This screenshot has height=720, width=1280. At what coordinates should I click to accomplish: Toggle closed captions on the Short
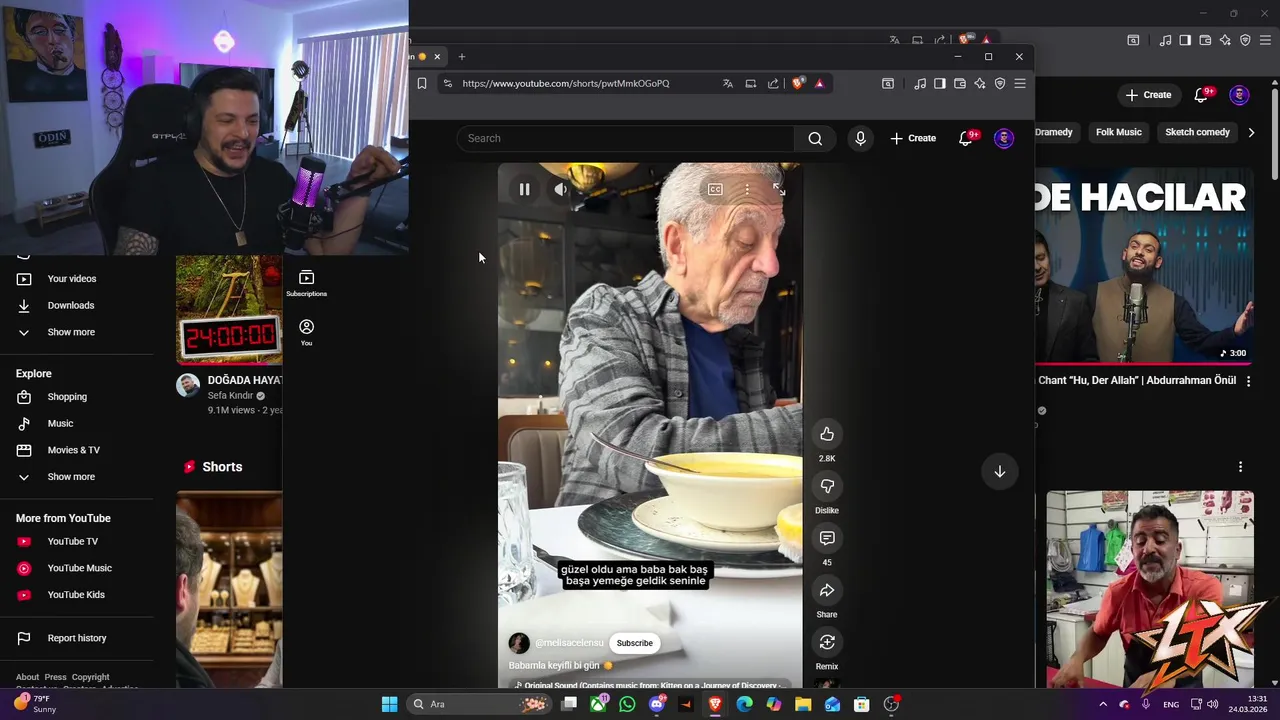pyautogui.click(x=715, y=189)
